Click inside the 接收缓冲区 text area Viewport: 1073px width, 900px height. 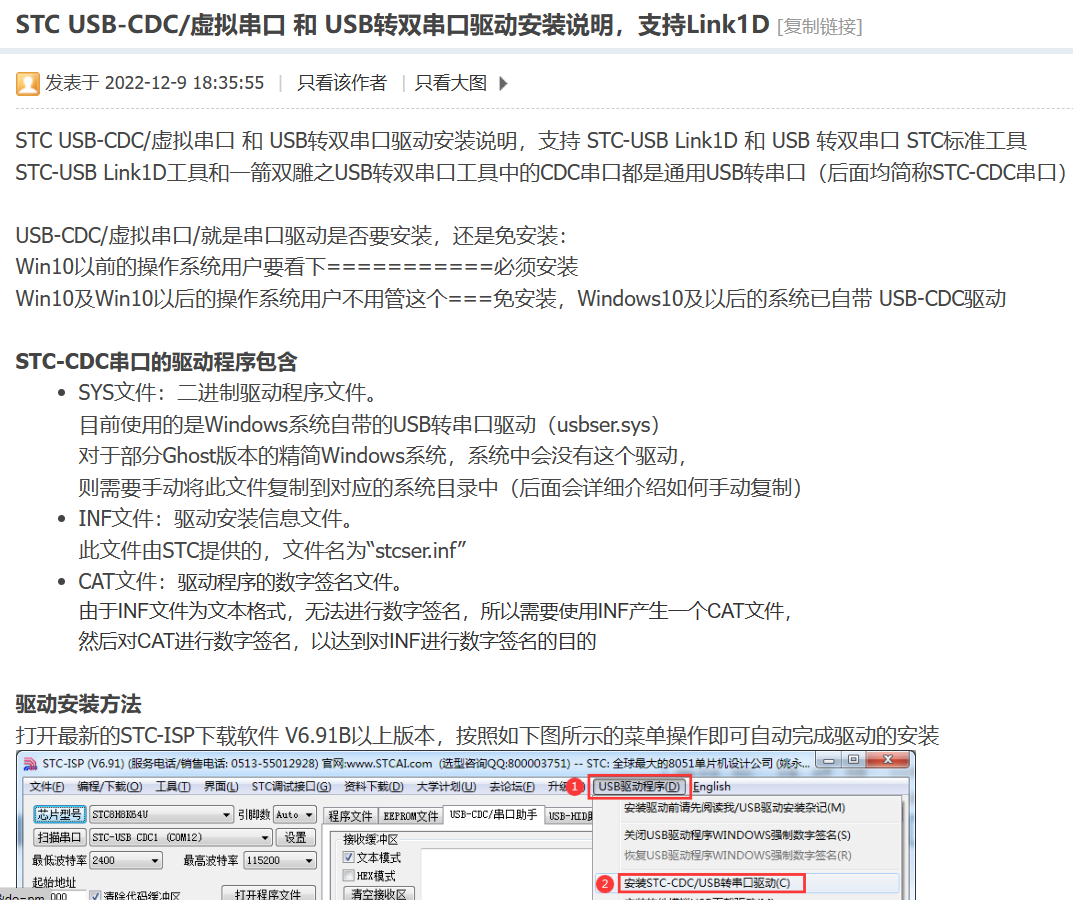point(506,874)
